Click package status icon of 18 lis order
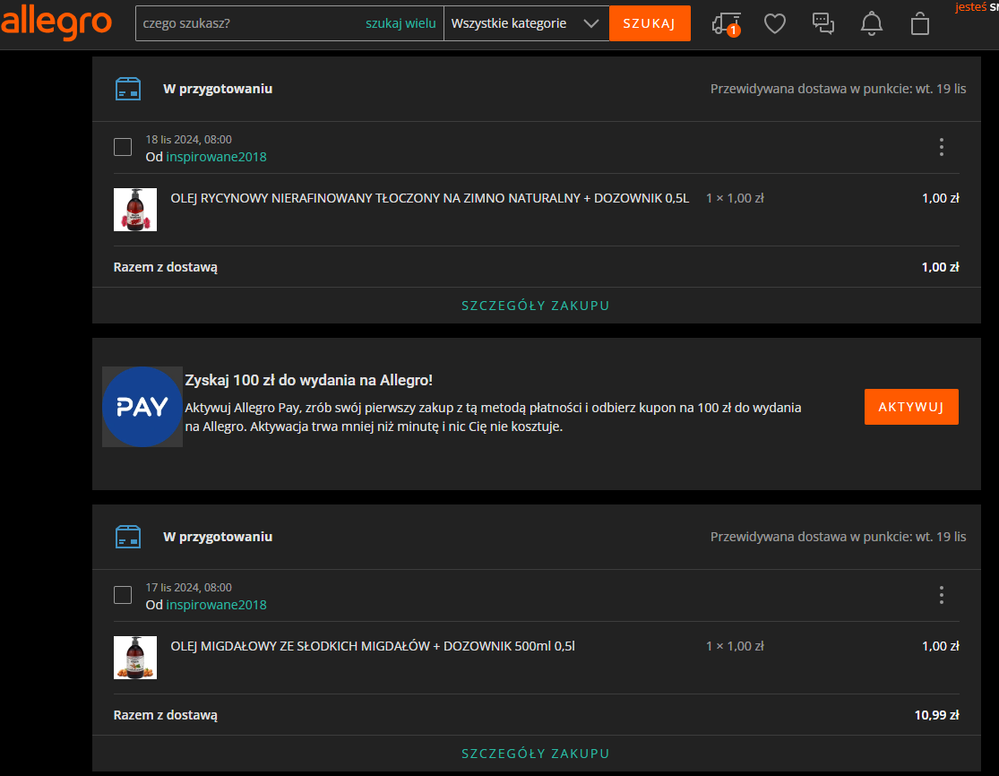This screenshot has width=999, height=776. [x=128, y=89]
